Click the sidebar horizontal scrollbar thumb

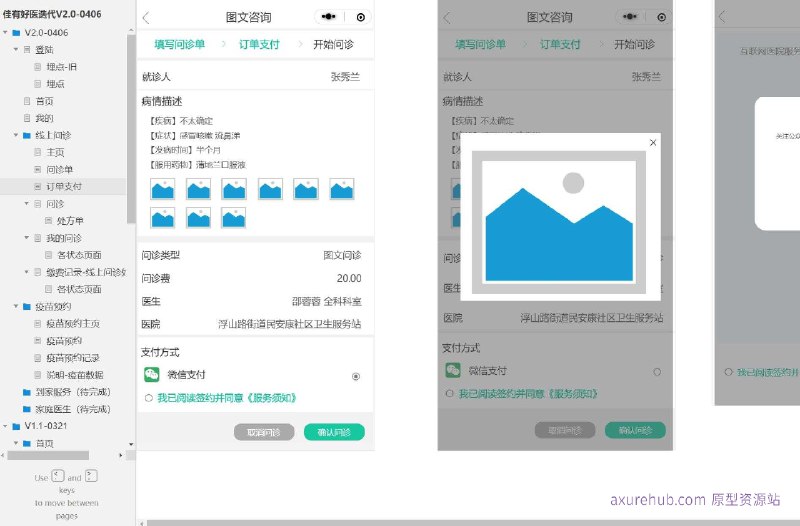click(48, 455)
